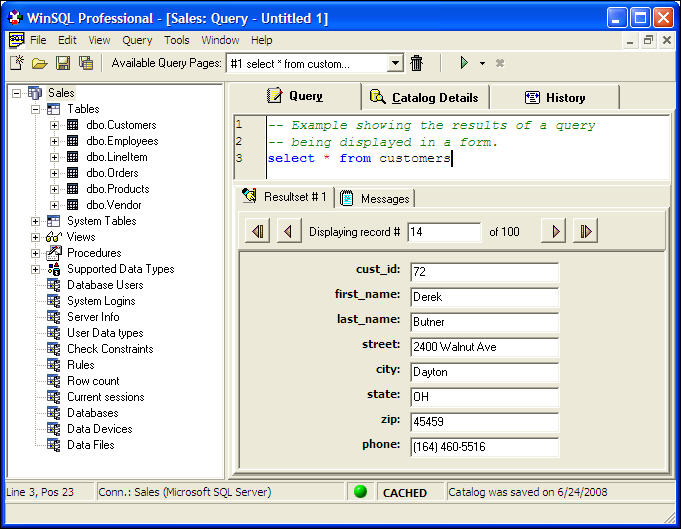Delete query page with trash can icon
This screenshot has height=529, width=681.
(x=417, y=63)
